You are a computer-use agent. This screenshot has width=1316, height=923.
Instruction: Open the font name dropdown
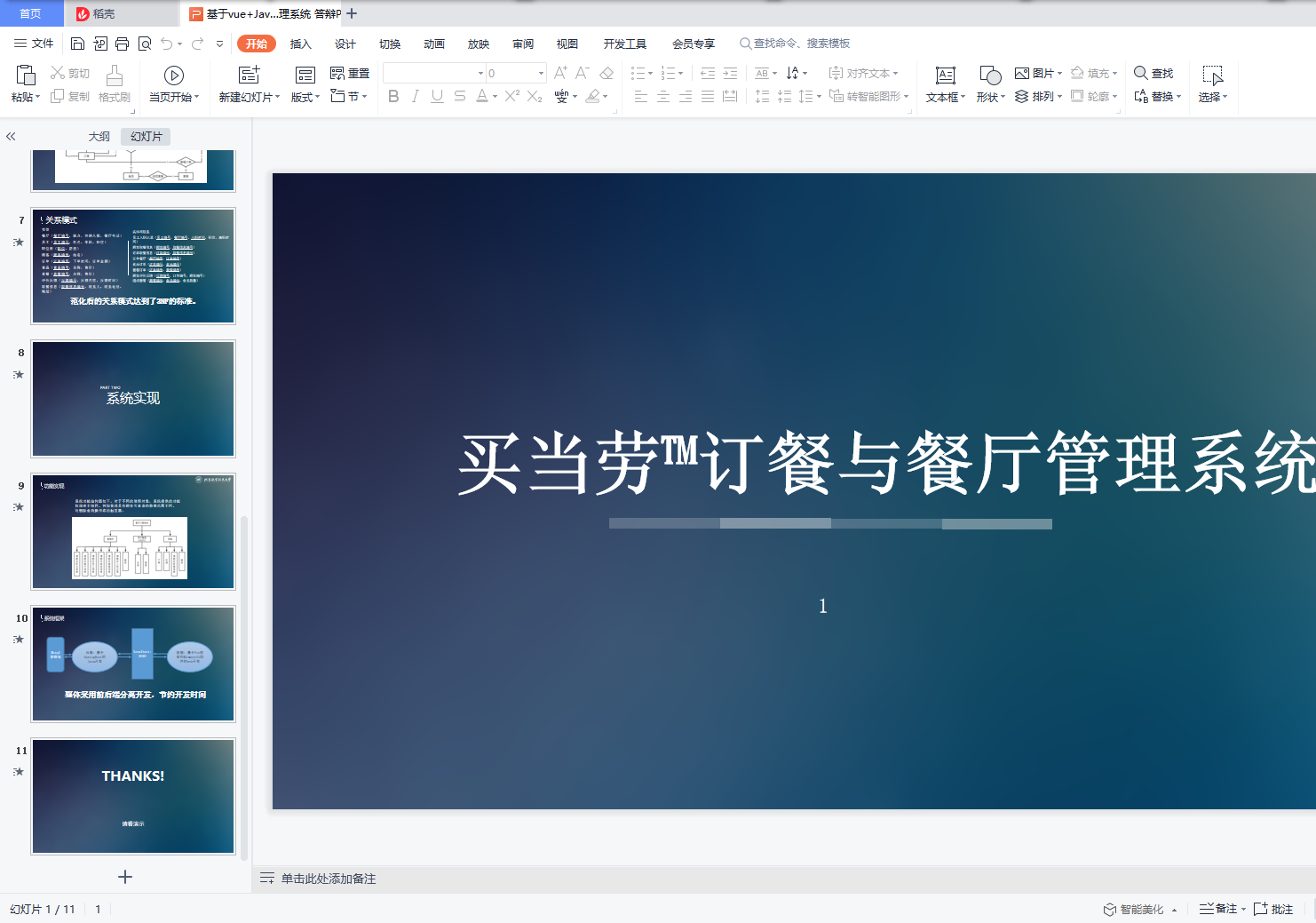481,74
